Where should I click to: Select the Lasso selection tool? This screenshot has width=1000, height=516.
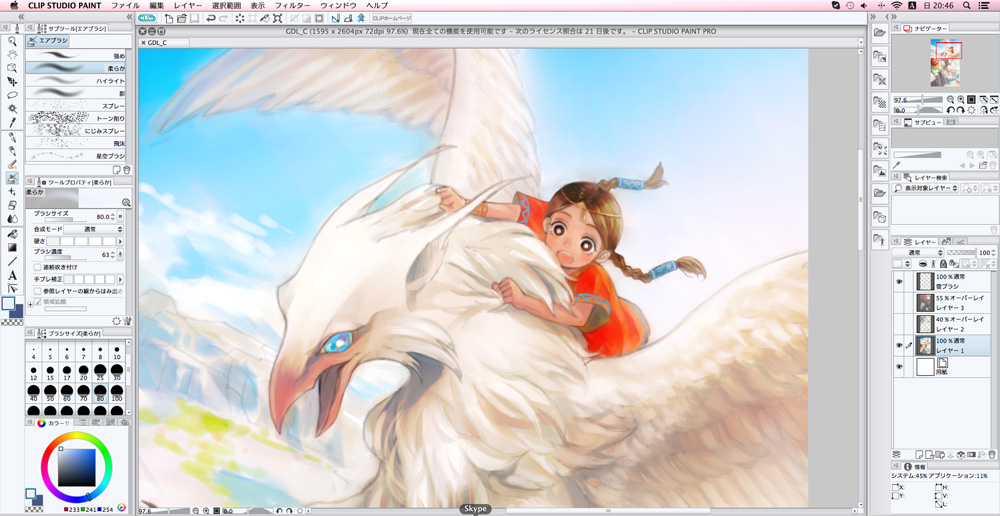pyautogui.click(x=12, y=95)
